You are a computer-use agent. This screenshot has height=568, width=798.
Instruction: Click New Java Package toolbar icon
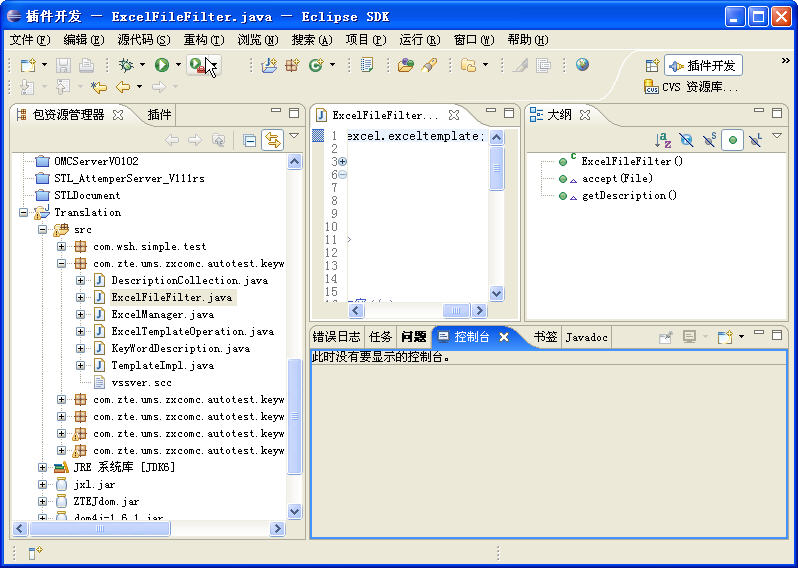[x=292, y=65]
